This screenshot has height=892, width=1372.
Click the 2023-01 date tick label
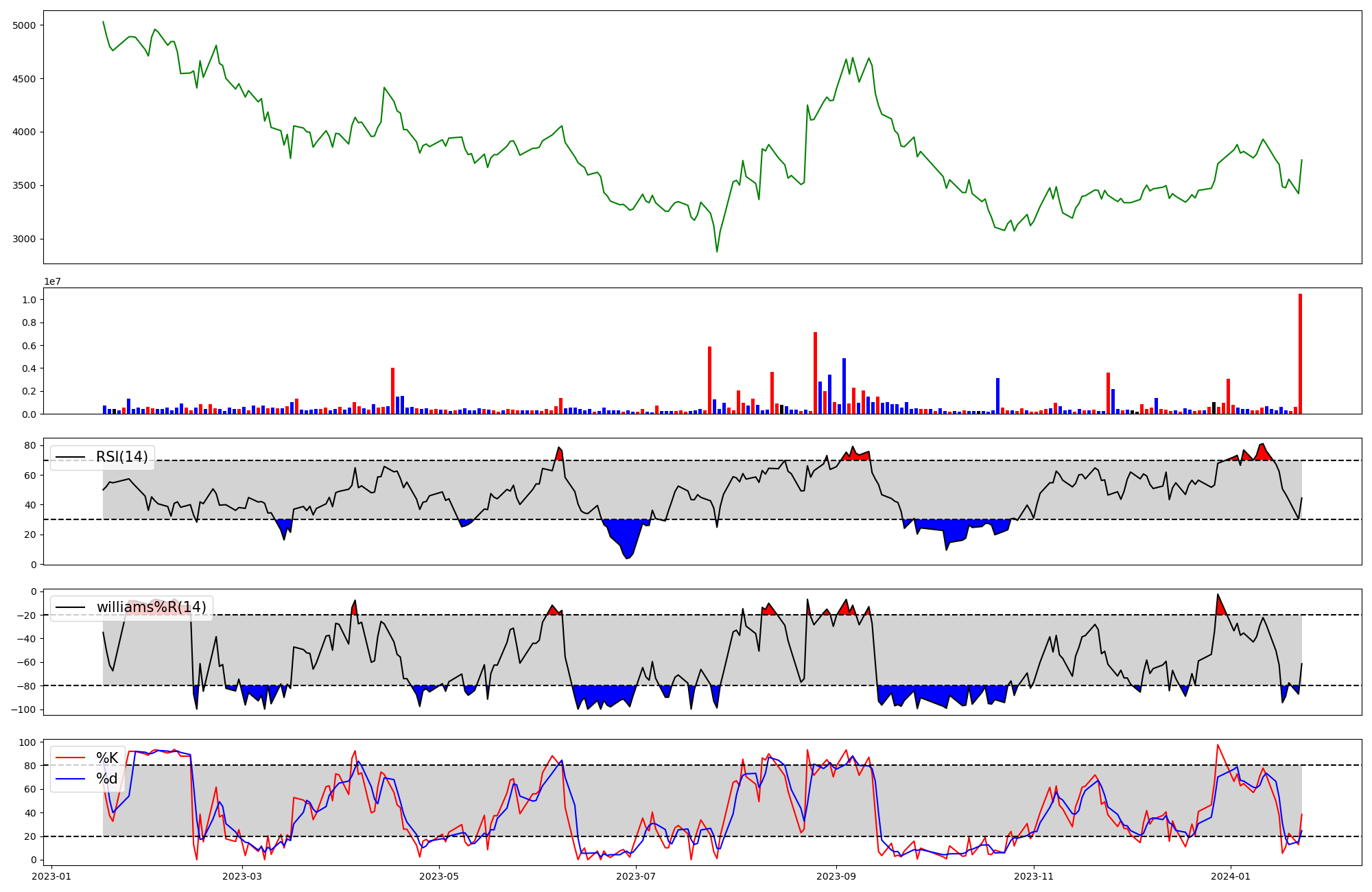pos(51,876)
